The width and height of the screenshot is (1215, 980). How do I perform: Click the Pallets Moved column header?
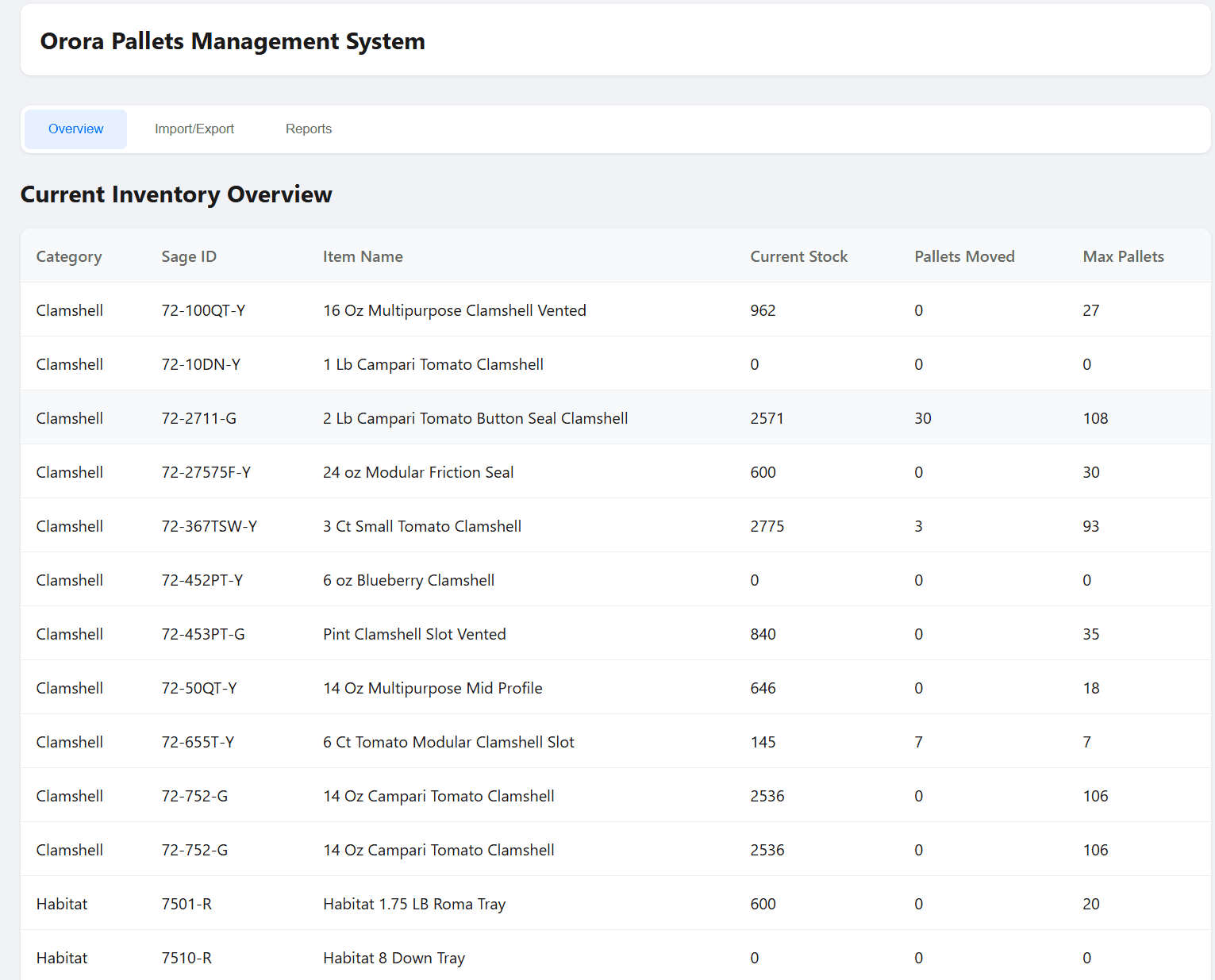(964, 256)
